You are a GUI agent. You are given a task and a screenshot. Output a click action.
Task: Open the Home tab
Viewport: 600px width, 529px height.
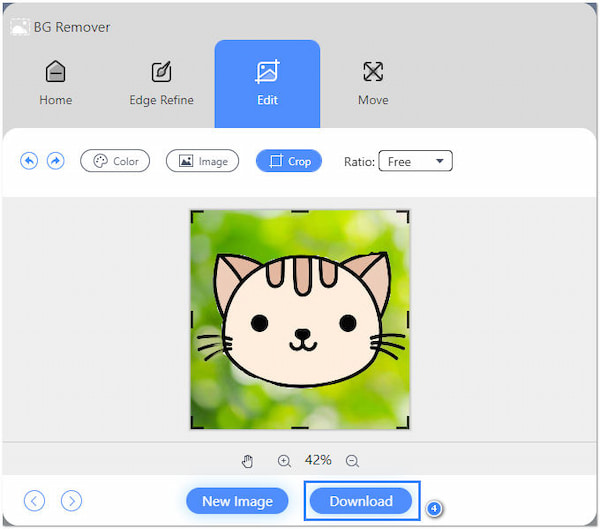click(56, 83)
